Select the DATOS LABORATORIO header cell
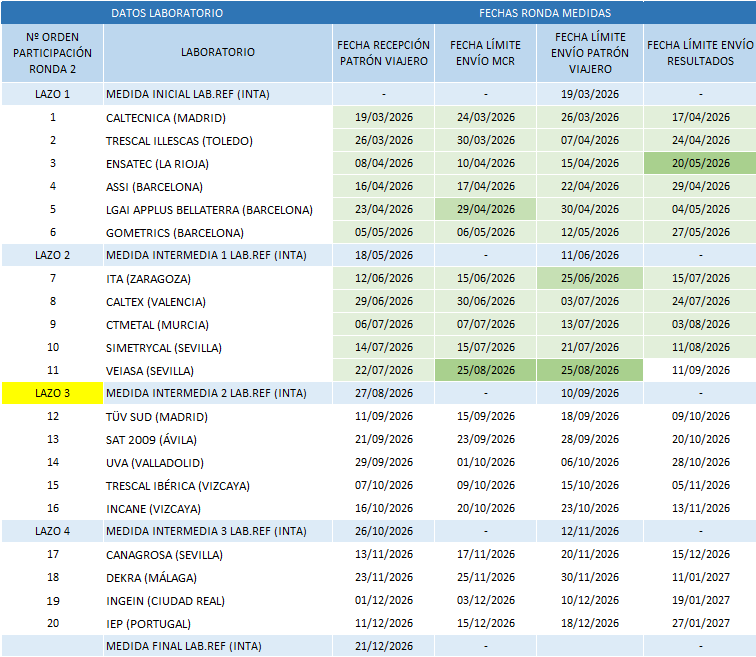Screen dimensions: 756x657 click(167, 13)
